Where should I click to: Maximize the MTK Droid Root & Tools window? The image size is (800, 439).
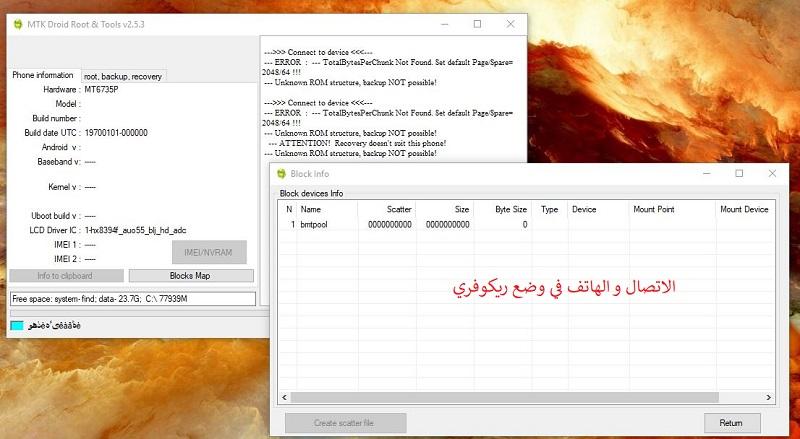(x=477, y=24)
